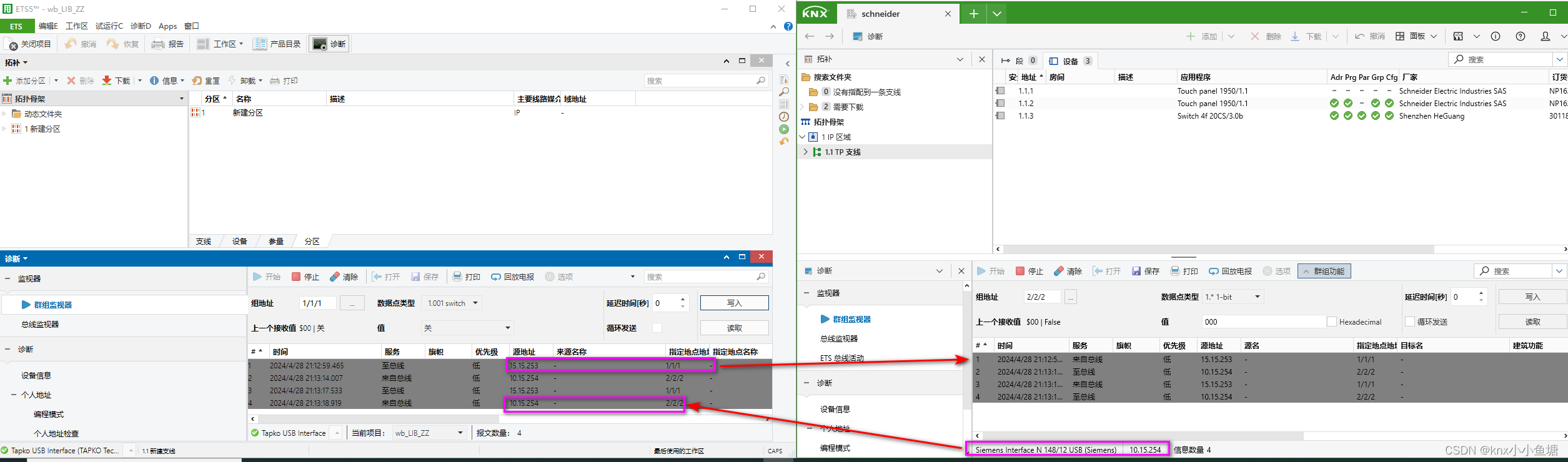1568x462 pixels.
Task: Click the 重置 reset icon in ETS5
Action: [x=197, y=81]
